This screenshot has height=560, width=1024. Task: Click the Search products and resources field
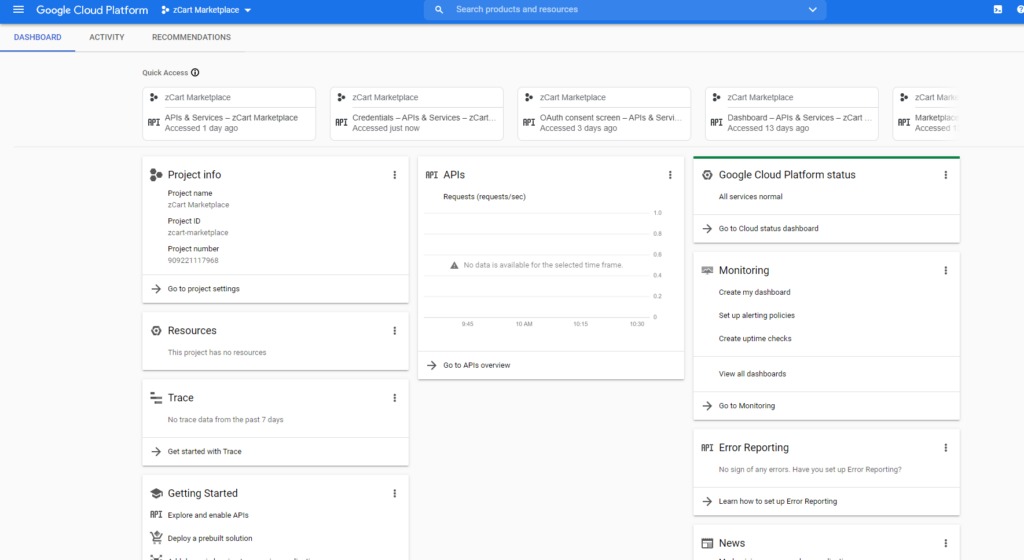click(x=620, y=10)
